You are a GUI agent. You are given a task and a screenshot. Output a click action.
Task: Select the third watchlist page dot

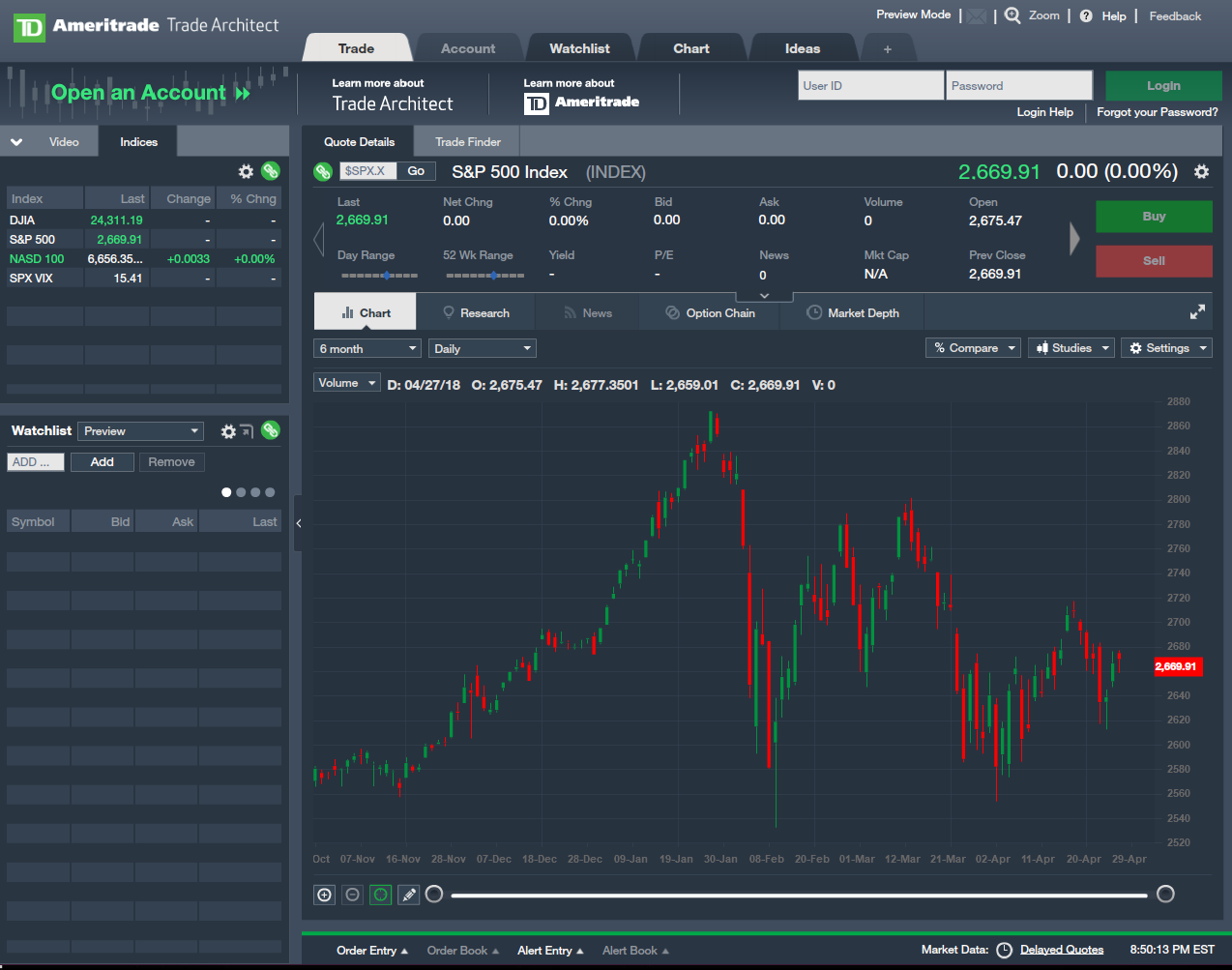[x=255, y=492]
